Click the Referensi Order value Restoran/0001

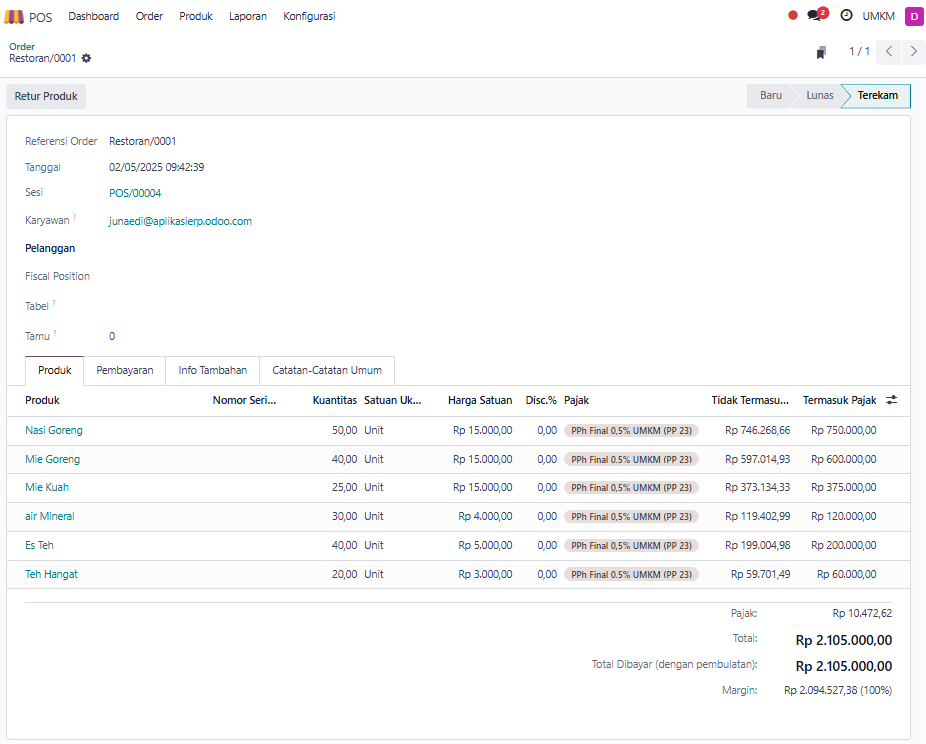(x=142, y=142)
